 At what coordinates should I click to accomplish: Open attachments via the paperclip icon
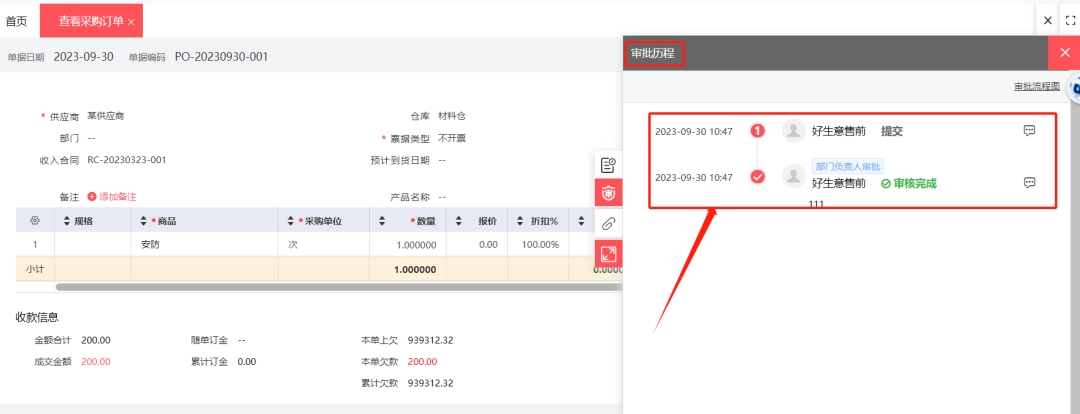[608, 223]
